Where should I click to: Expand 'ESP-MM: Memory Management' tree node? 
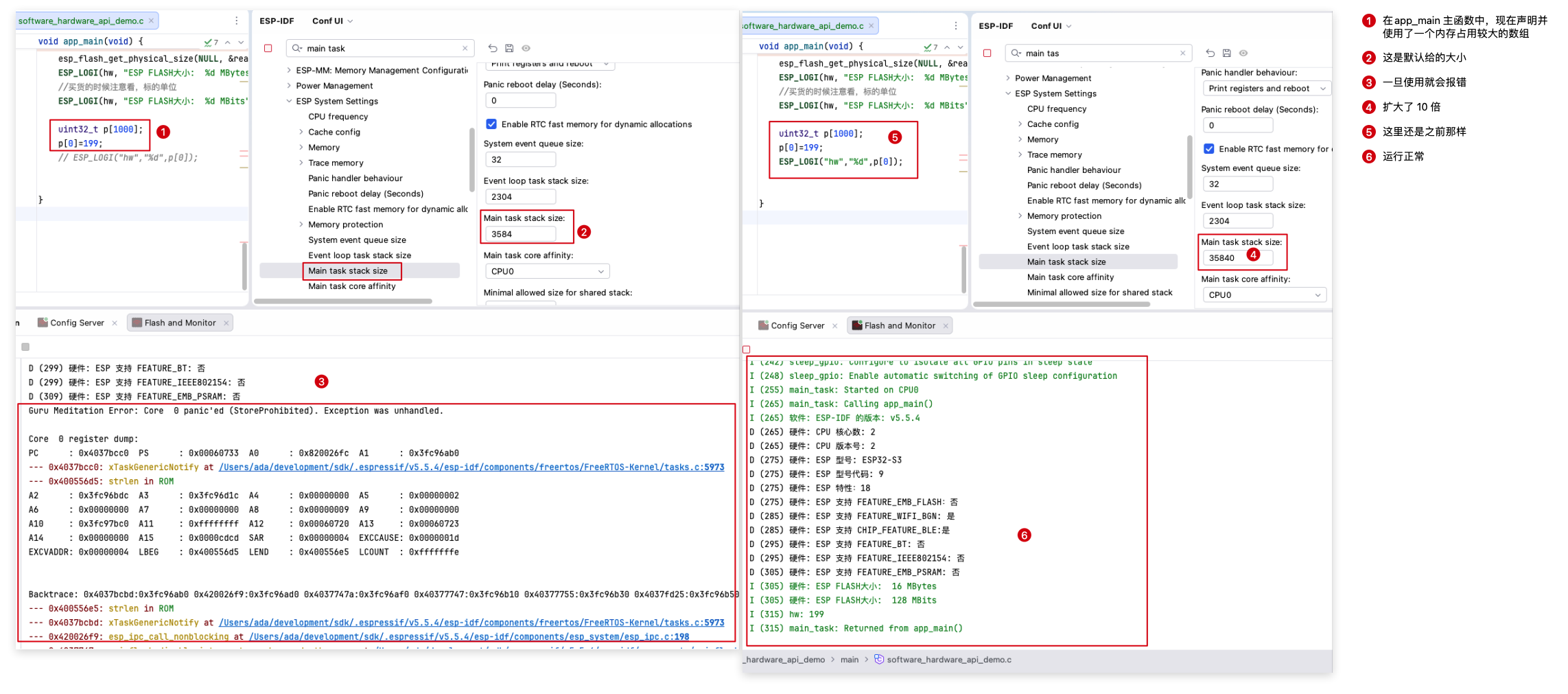coord(289,70)
